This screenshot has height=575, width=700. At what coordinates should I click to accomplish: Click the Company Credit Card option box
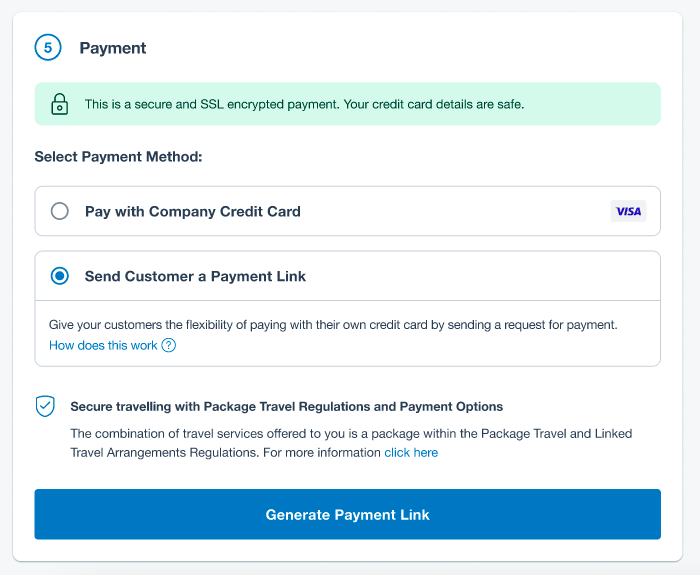point(347,211)
